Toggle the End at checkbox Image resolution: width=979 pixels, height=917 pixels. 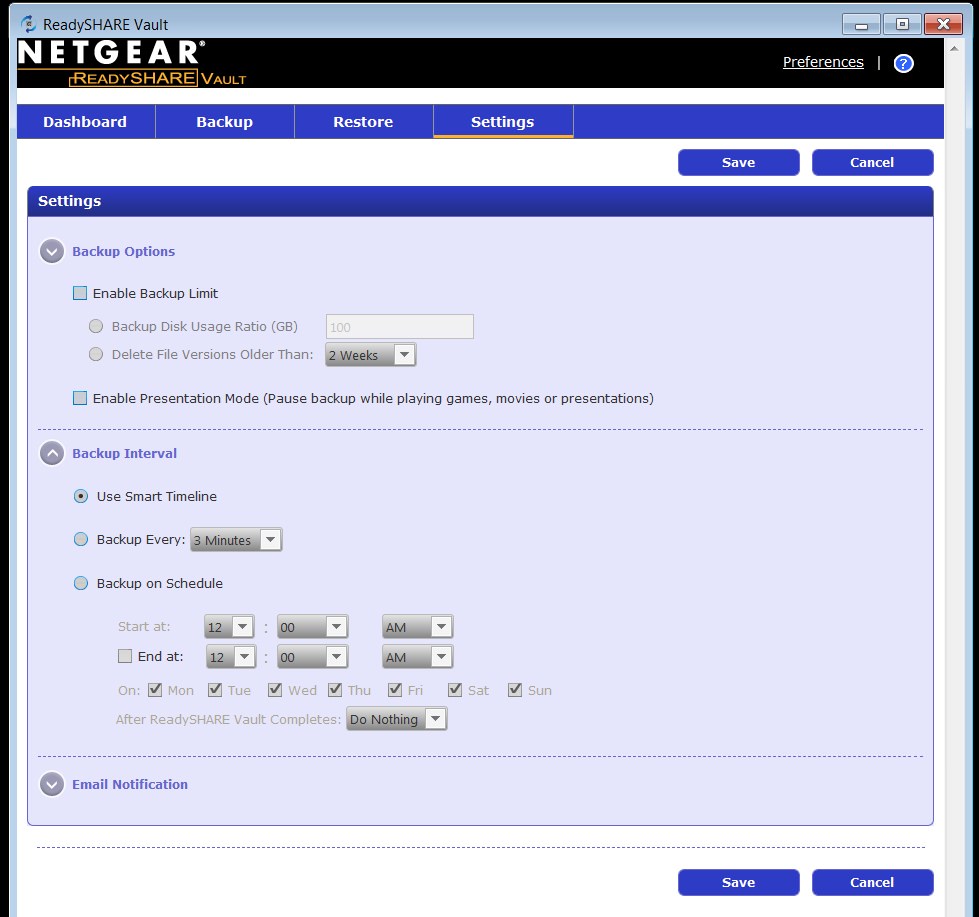point(125,656)
